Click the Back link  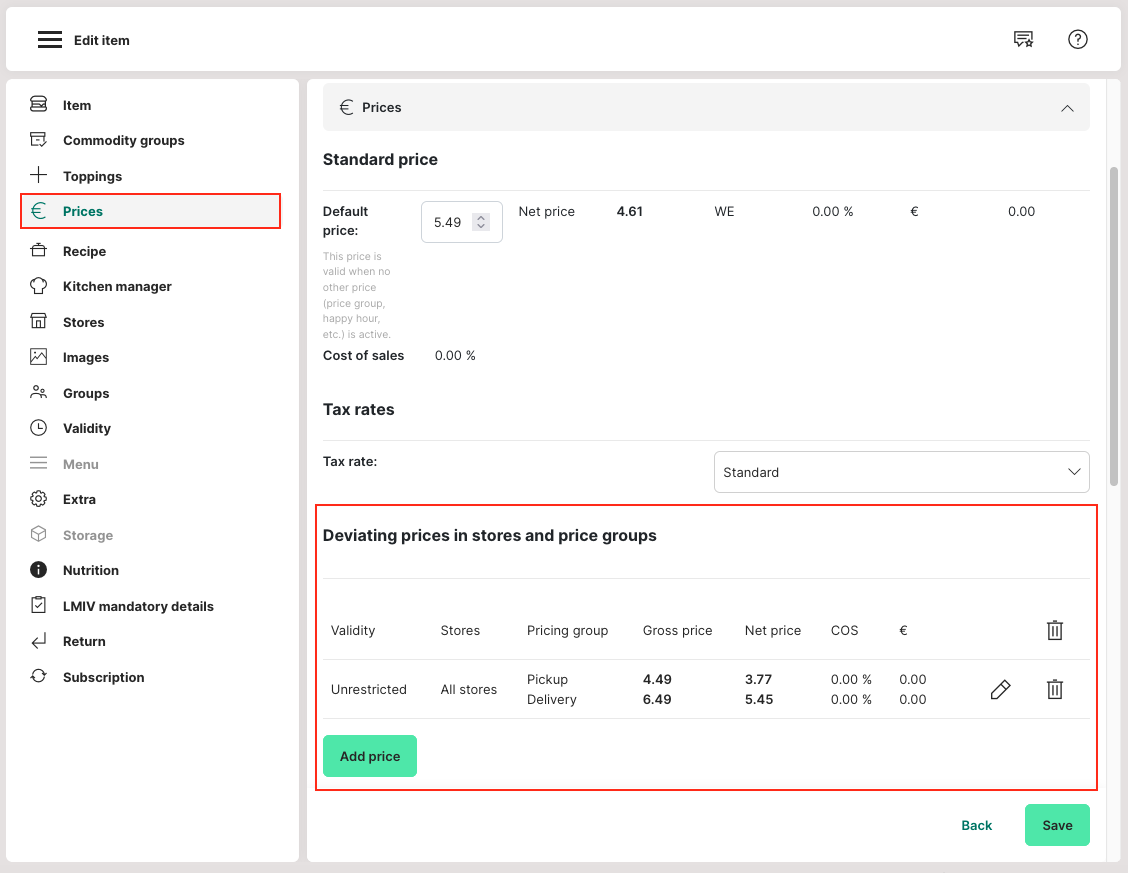[x=976, y=825]
